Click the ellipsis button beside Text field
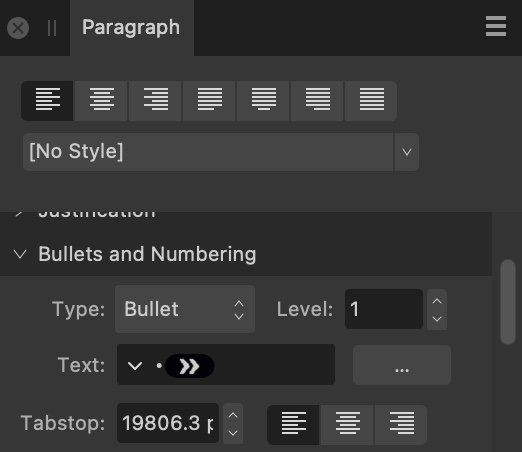Image resolution: width=522 pixels, height=452 pixels. pyautogui.click(x=402, y=365)
